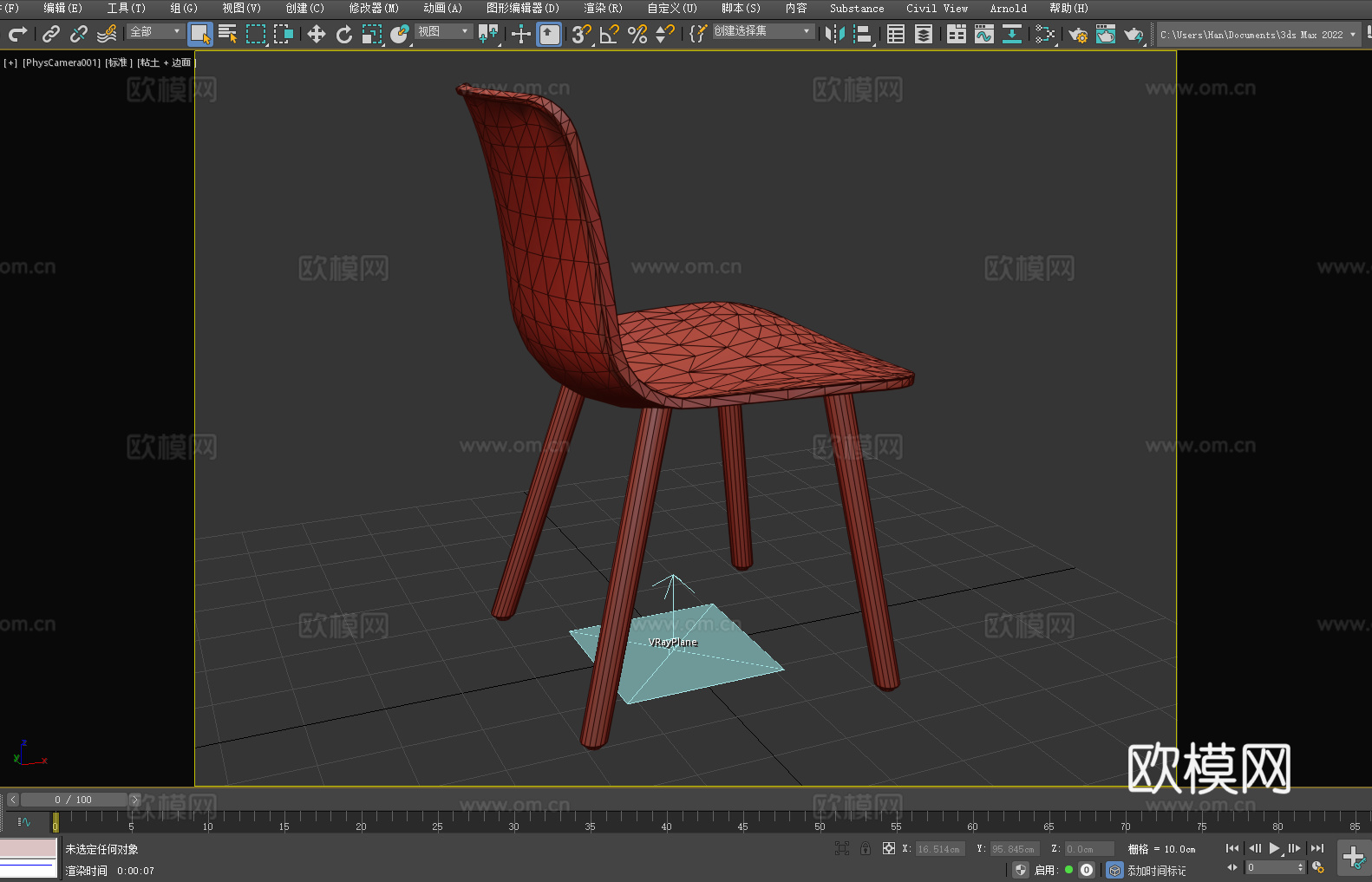Select the Link objects tool
The height and width of the screenshot is (882, 1372).
click(x=51, y=34)
